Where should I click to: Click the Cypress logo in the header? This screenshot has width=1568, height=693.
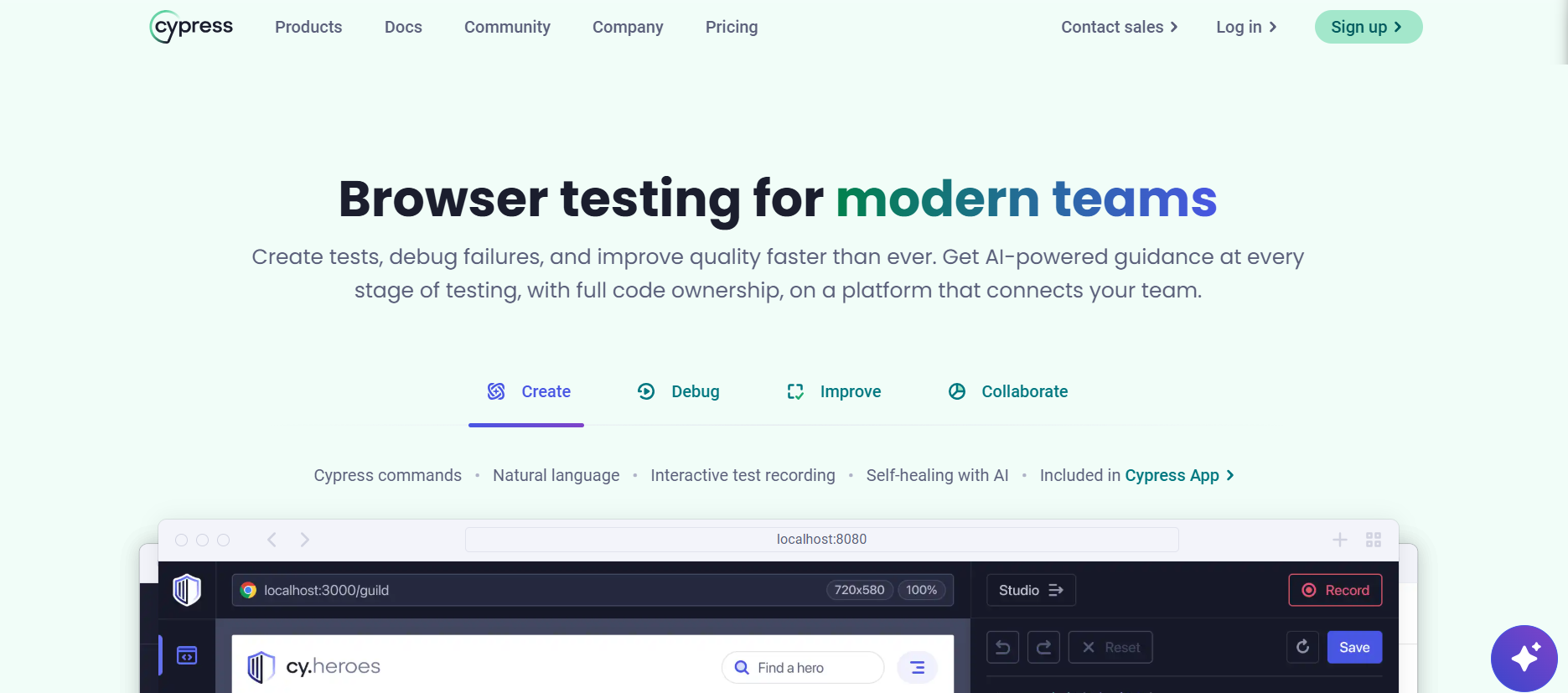point(192,27)
